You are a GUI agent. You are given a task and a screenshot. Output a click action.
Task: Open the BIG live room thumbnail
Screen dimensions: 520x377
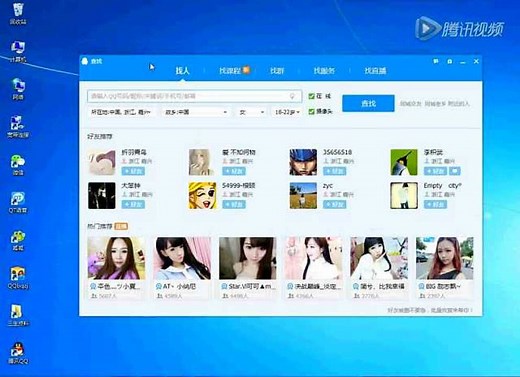pos(445,258)
